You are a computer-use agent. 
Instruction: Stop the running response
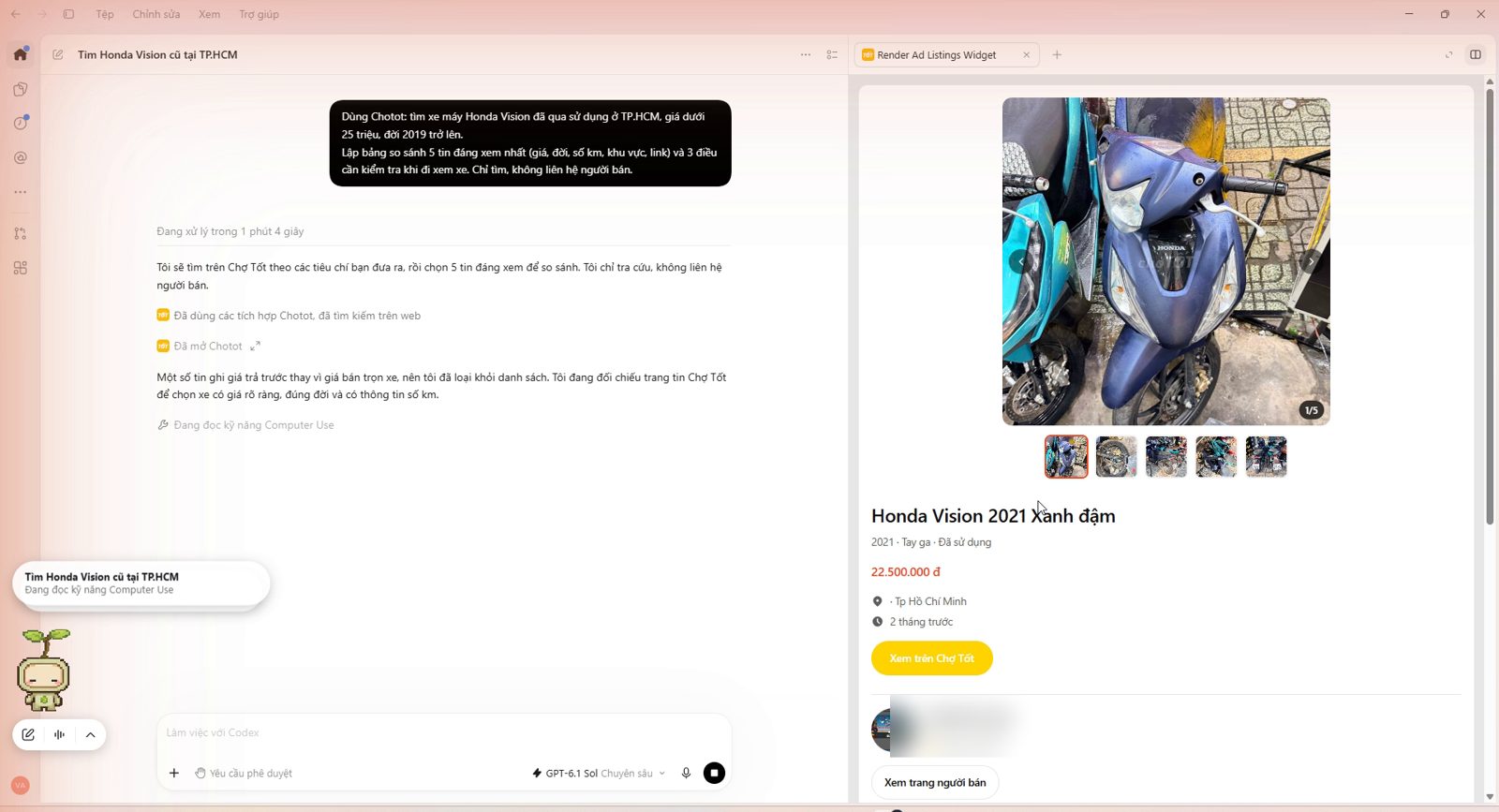point(714,774)
